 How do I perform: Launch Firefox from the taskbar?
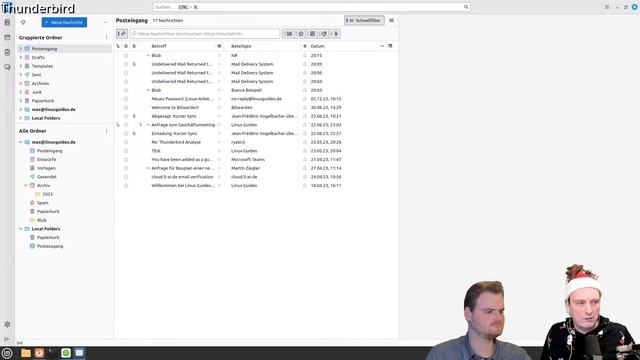[39, 353]
